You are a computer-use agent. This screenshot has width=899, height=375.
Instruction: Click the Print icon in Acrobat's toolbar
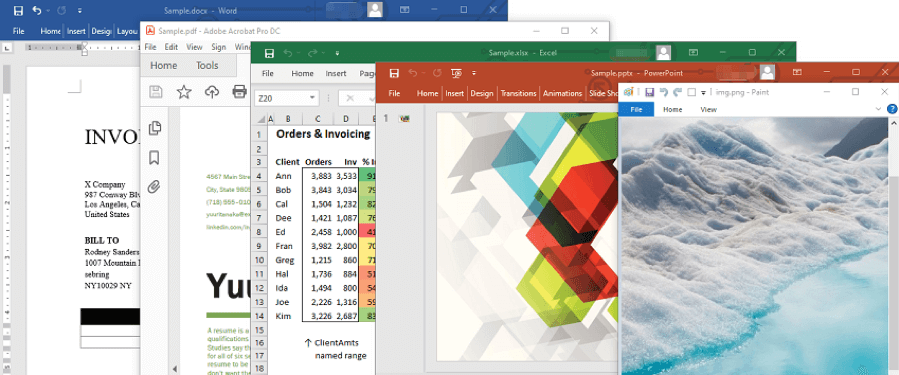pyautogui.click(x=239, y=92)
